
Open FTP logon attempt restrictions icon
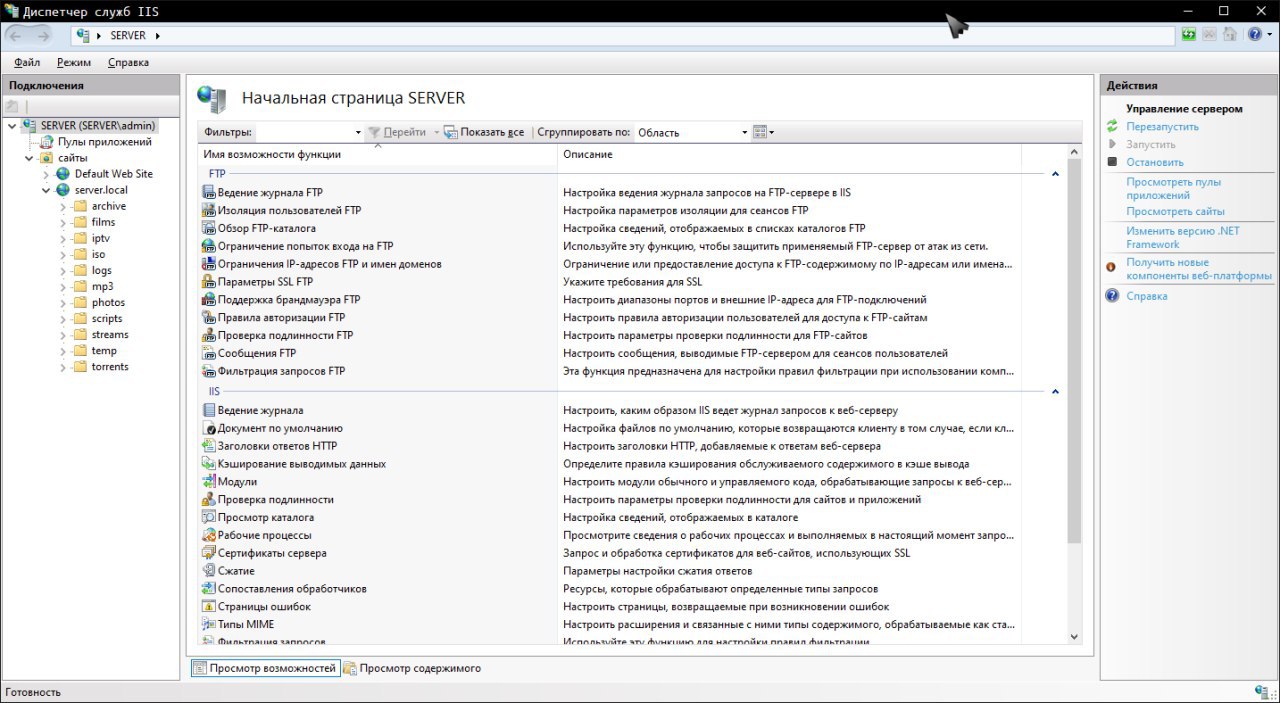point(209,246)
